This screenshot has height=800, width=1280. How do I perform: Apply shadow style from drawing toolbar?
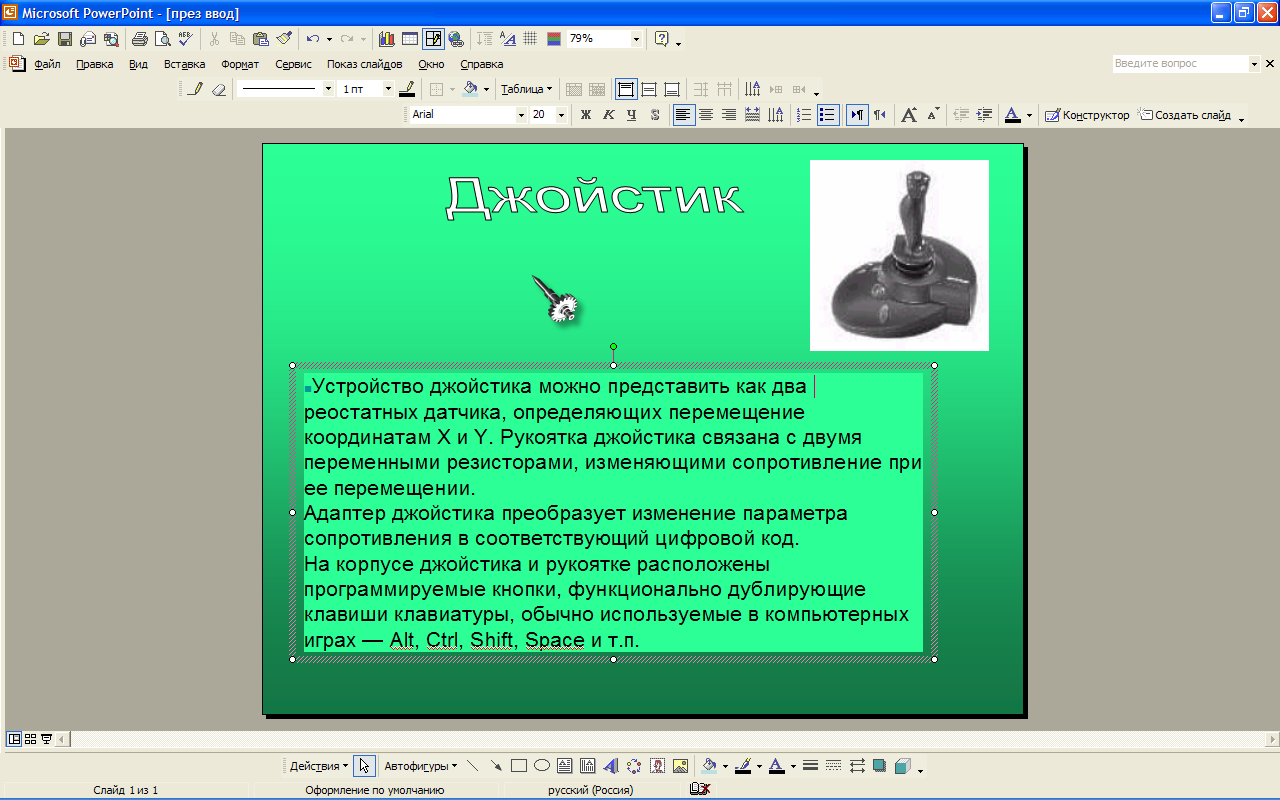(879, 766)
